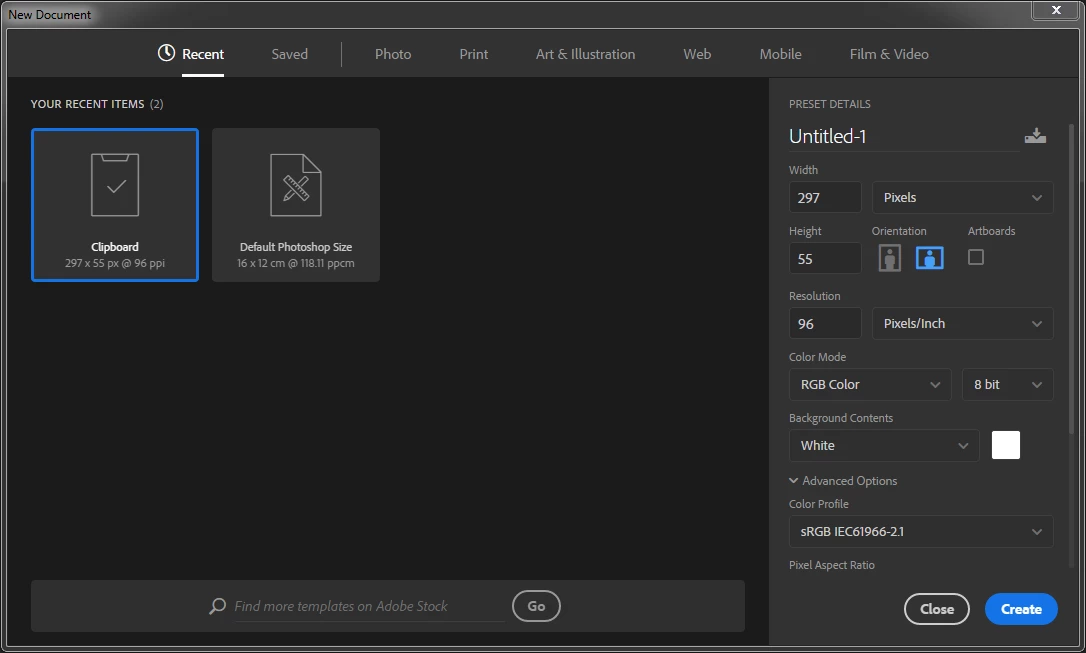This screenshot has height=653, width=1086.
Task: Open the sRGB IEC61966-2.1 color profile dropdown
Action: tap(920, 531)
